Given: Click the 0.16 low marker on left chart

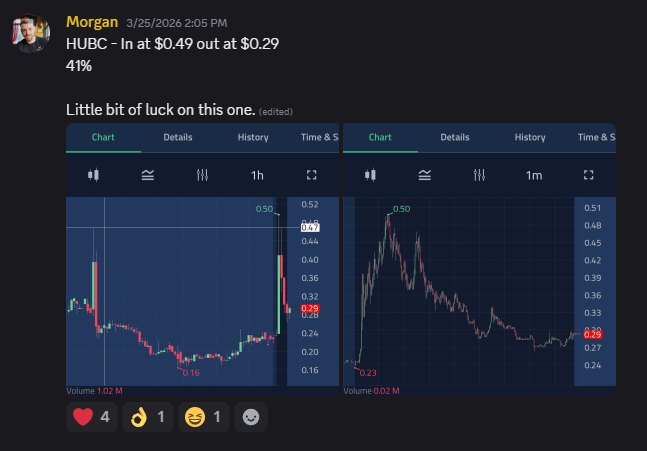Looking at the screenshot, I should coord(191,373).
